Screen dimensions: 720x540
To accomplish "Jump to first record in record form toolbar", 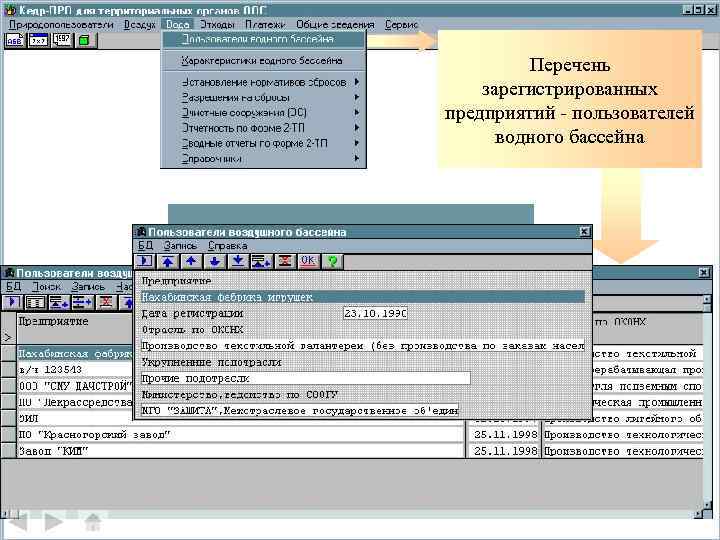I will pos(168,261).
